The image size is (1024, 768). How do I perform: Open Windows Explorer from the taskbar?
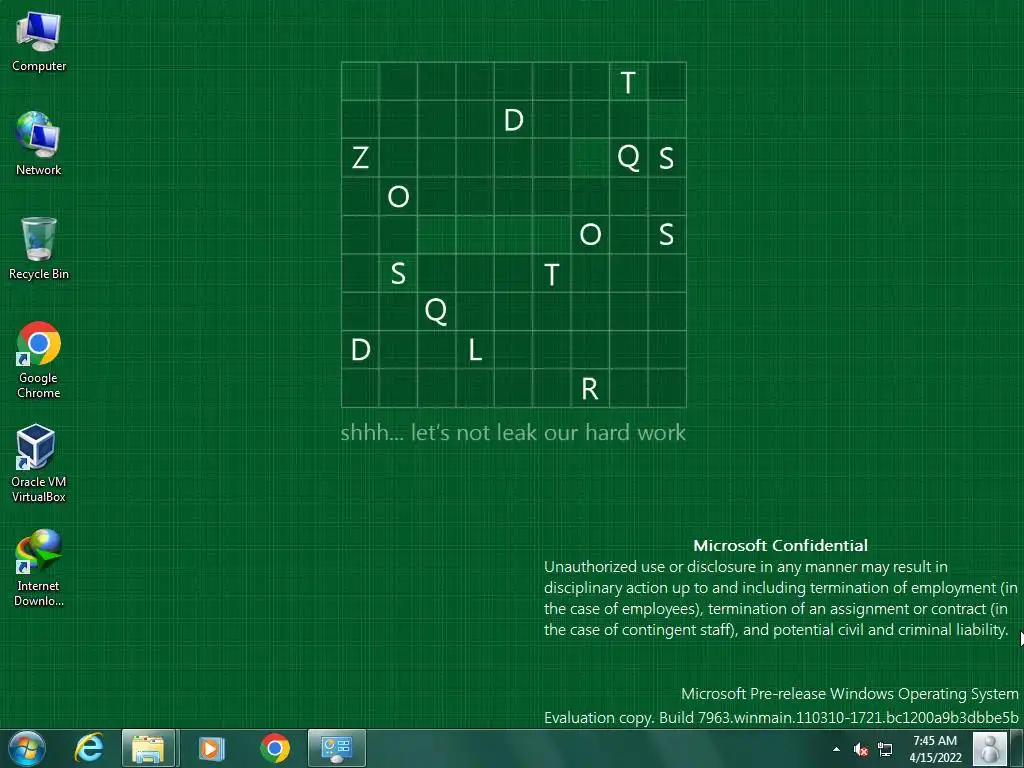[148, 748]
